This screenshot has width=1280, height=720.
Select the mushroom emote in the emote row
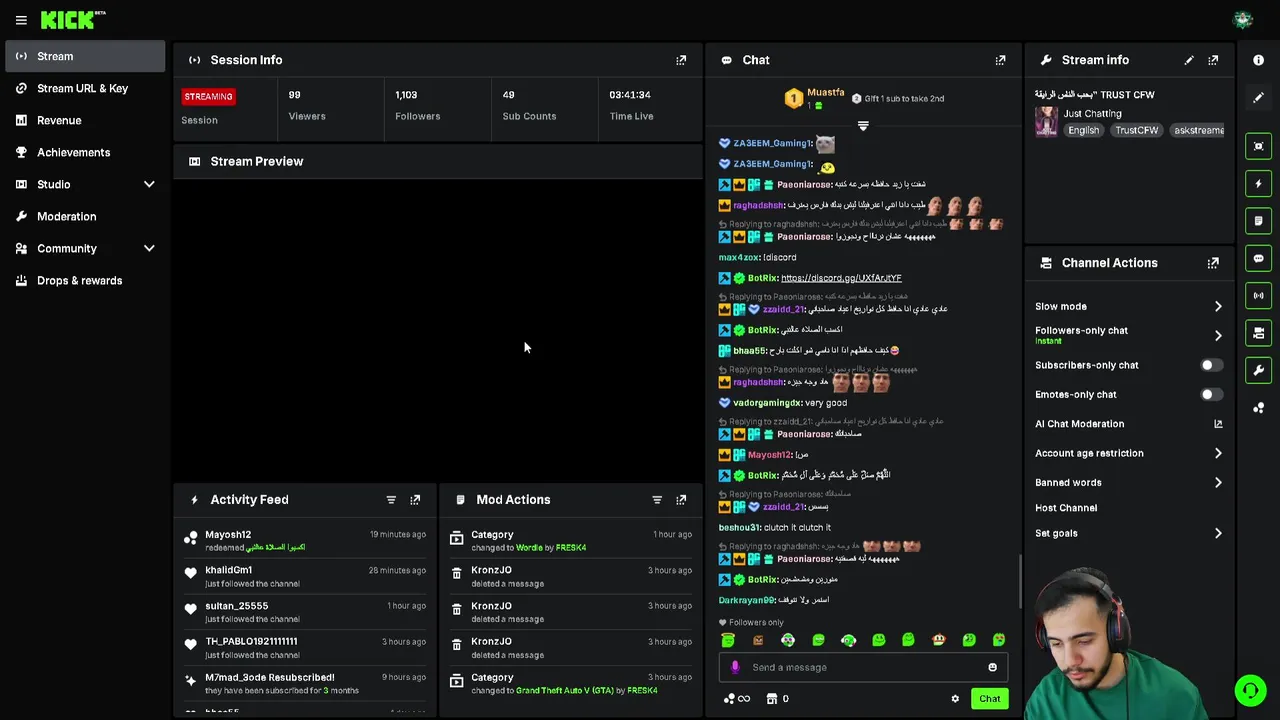(x=938, y=640)
